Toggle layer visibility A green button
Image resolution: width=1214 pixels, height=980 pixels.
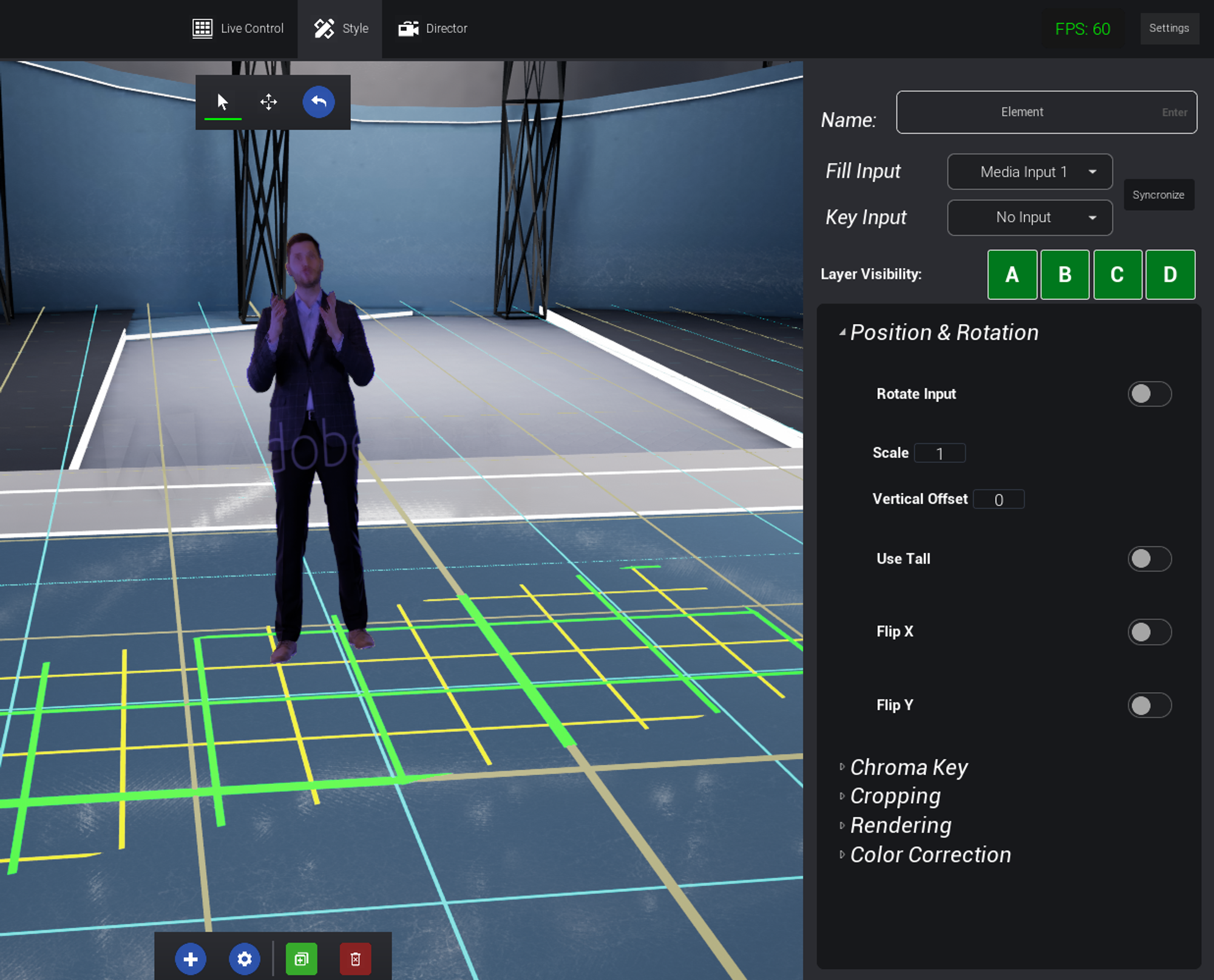(x=1012, y=274)
